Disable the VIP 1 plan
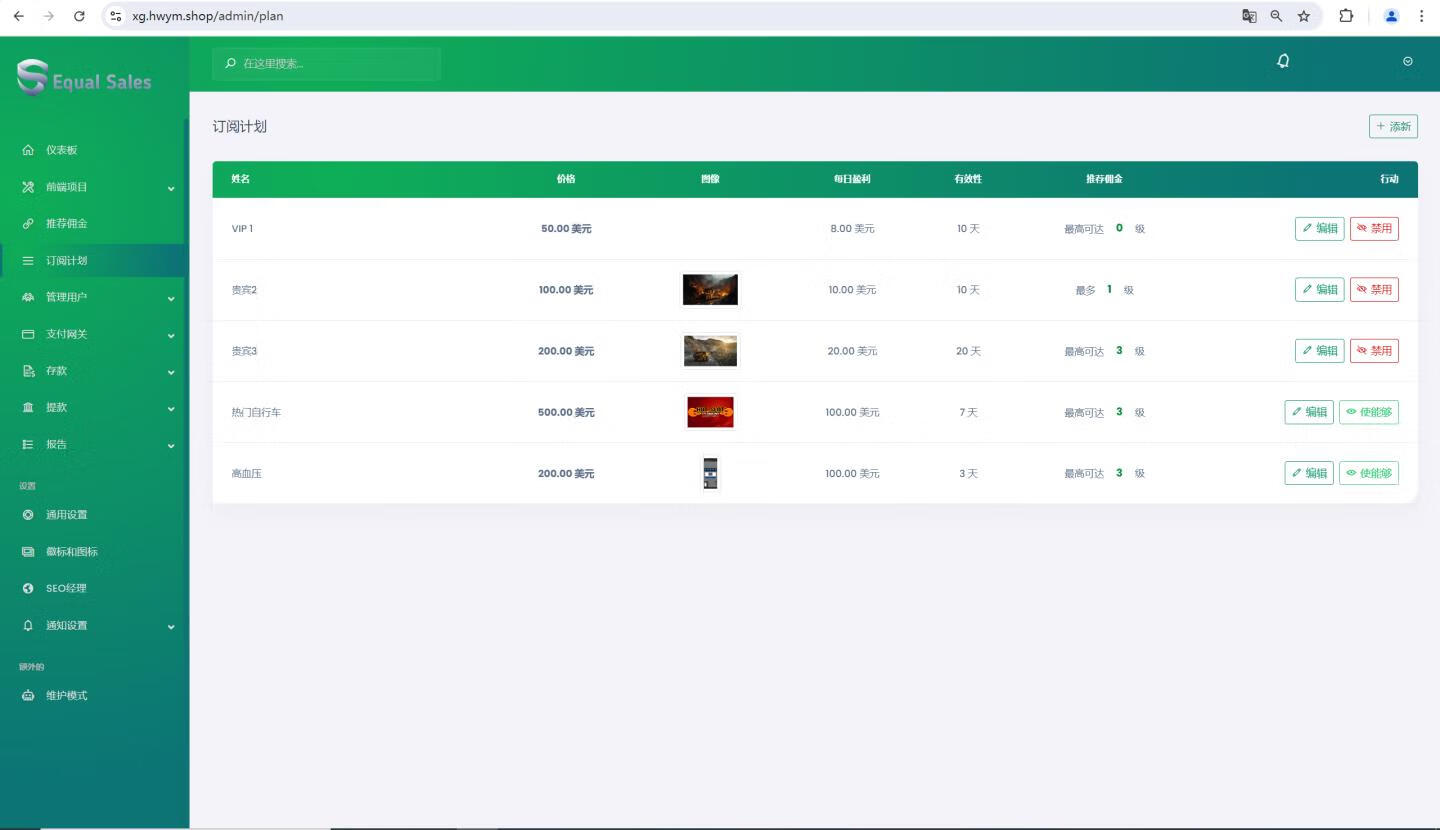The image size is (1440, 830). (1373, 229)
